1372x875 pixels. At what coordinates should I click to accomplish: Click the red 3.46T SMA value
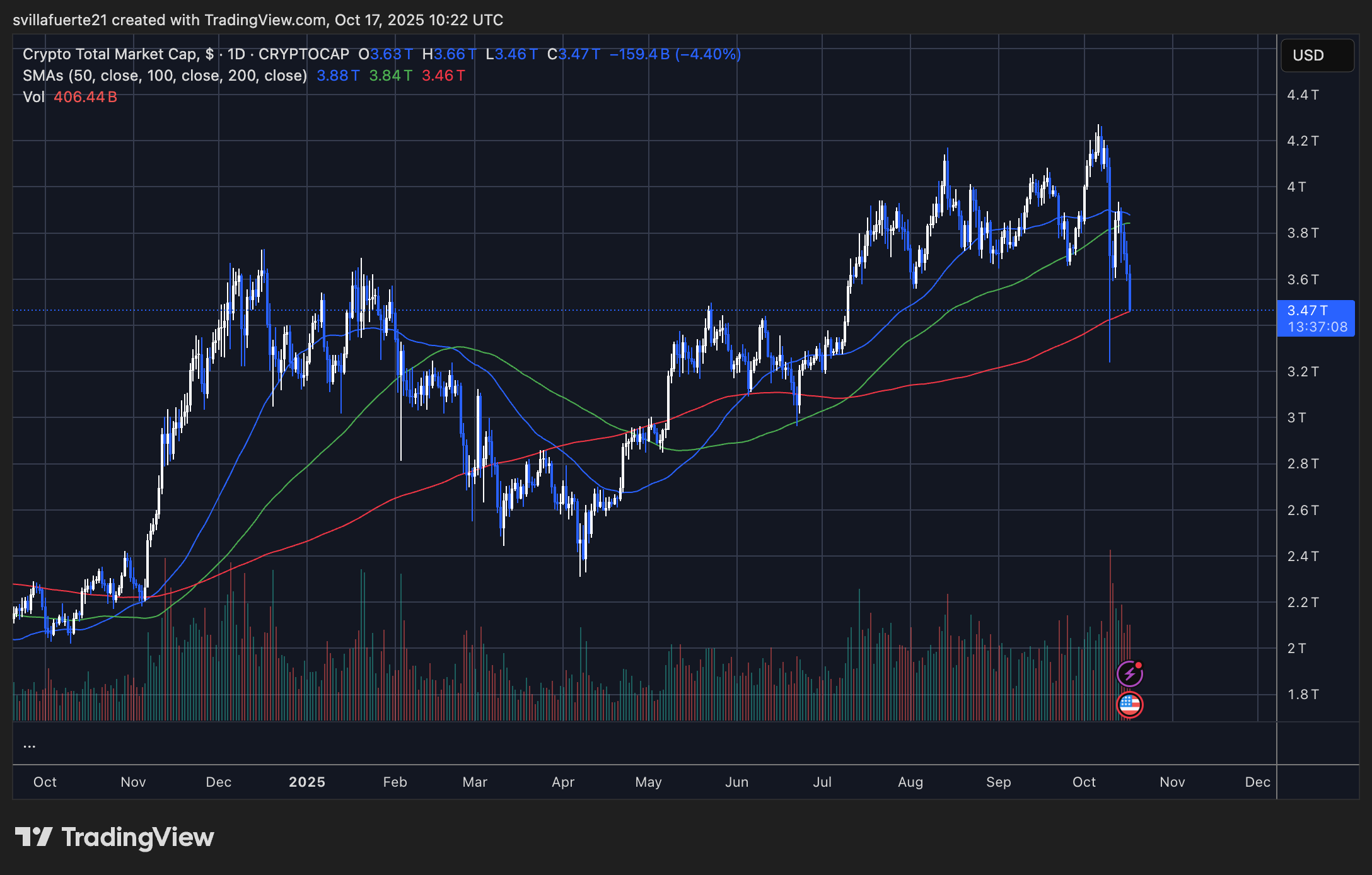[x=443, y=76]
